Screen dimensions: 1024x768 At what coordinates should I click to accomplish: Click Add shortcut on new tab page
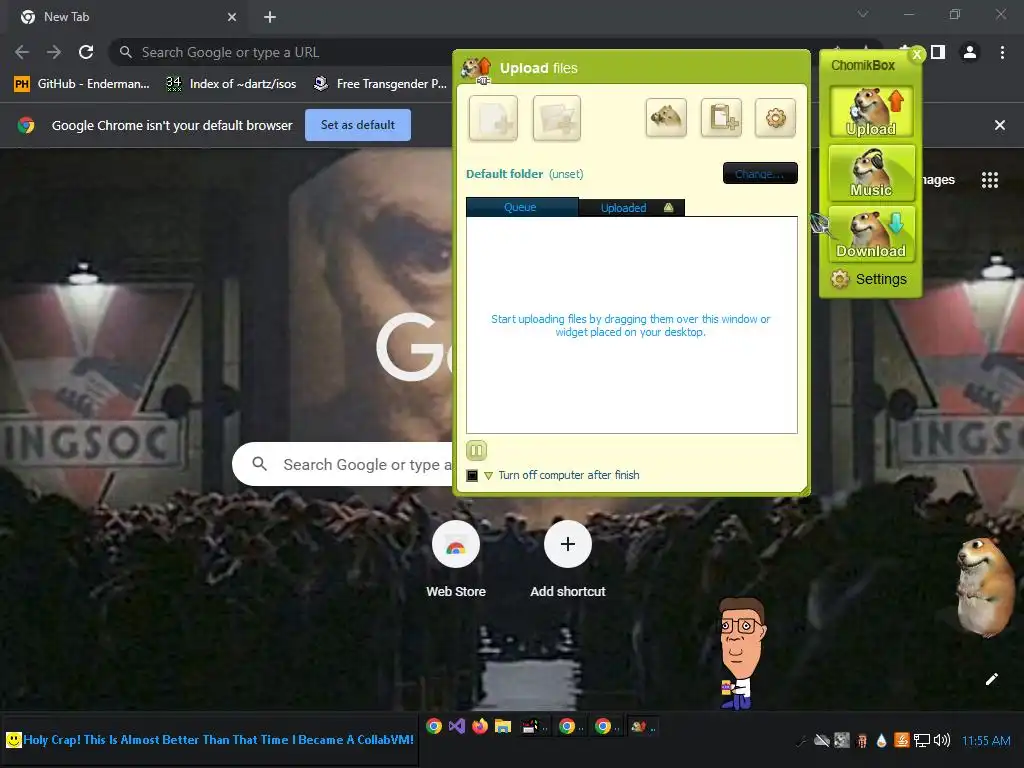(568, 560)
